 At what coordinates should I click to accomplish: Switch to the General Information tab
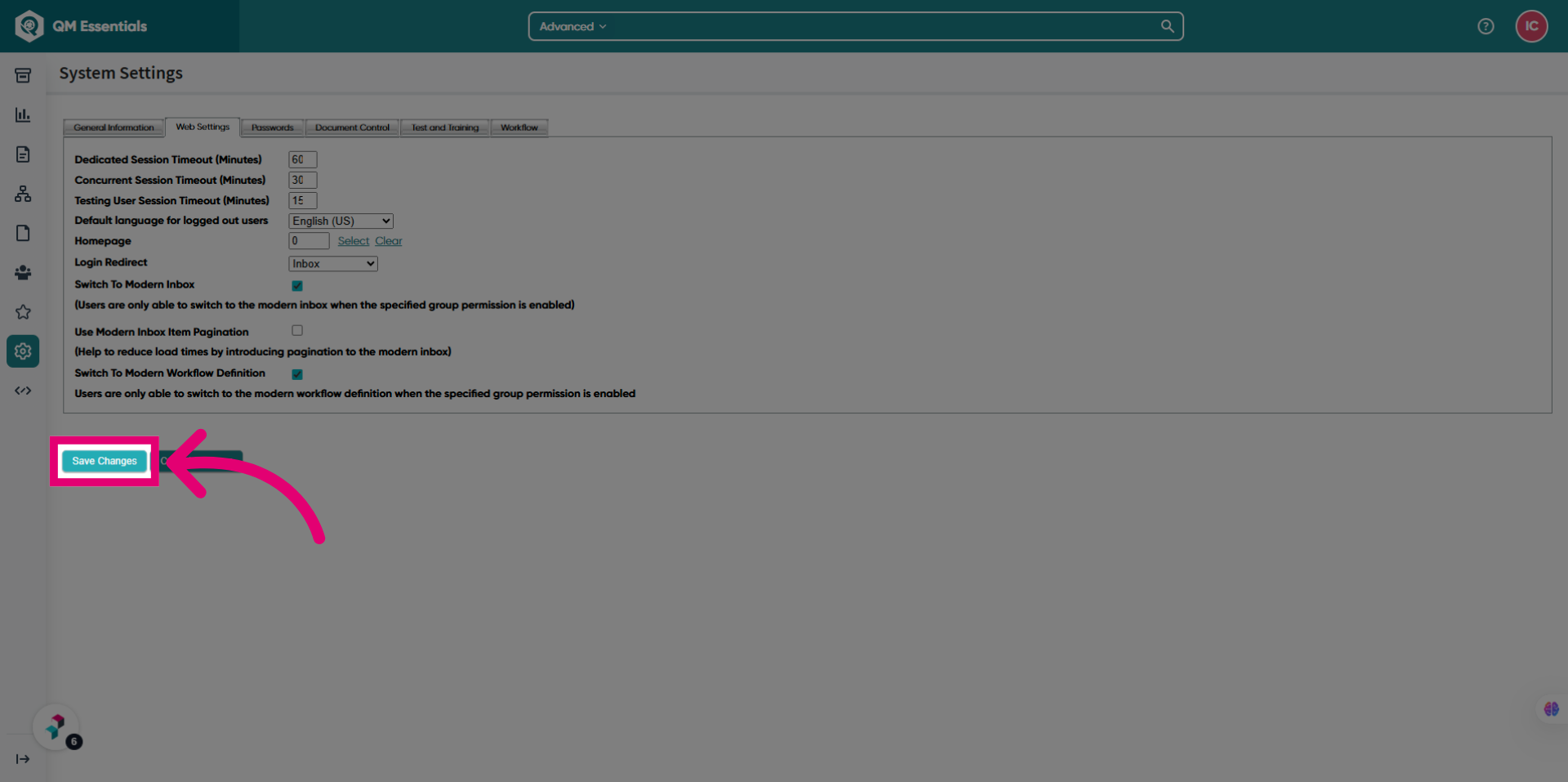pyautogui.click(x=114, y=127)
